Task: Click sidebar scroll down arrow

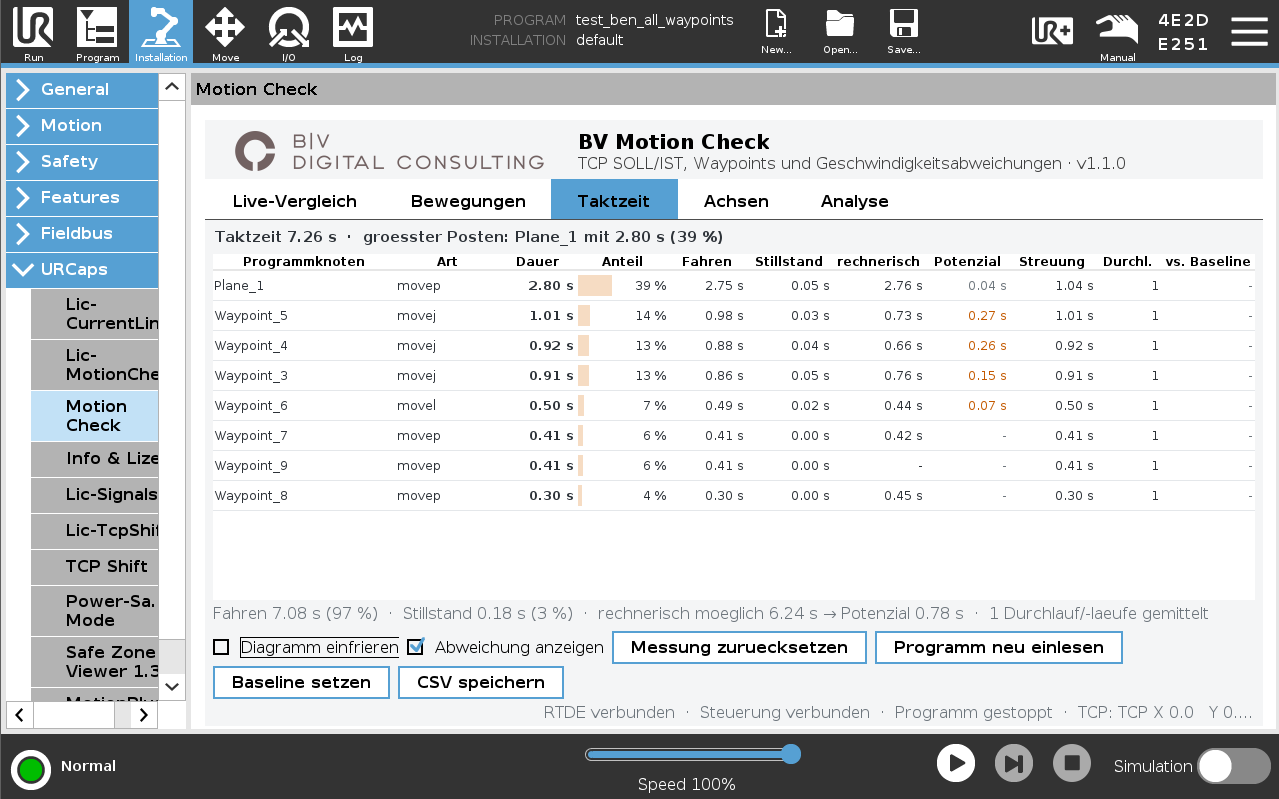Action: pos(172,687)
